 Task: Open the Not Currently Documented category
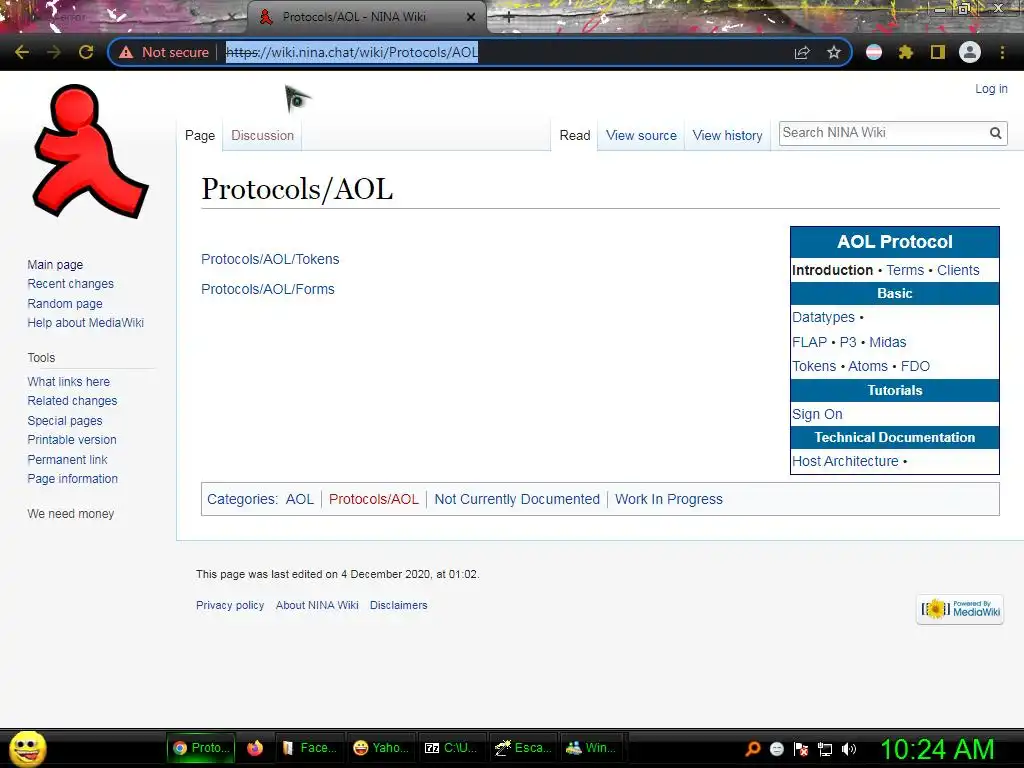pyautogui.click(x=517, y=500)
